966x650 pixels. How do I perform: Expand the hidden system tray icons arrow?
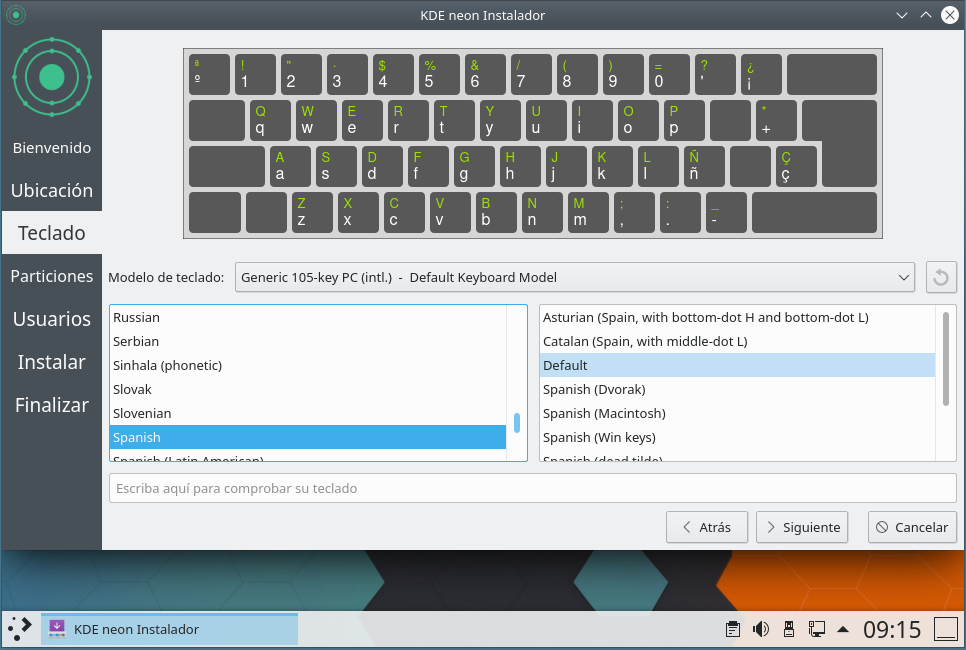click(843, 629)
